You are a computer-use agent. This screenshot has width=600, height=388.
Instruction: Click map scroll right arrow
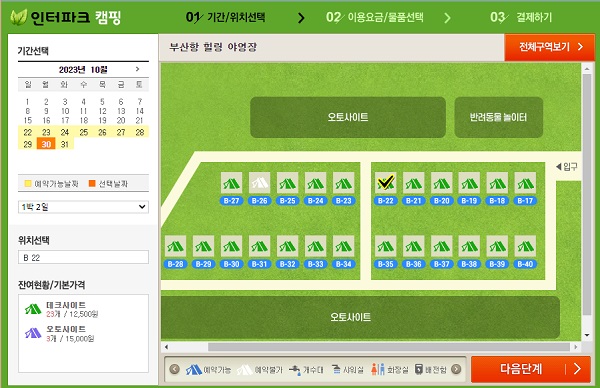576,347
